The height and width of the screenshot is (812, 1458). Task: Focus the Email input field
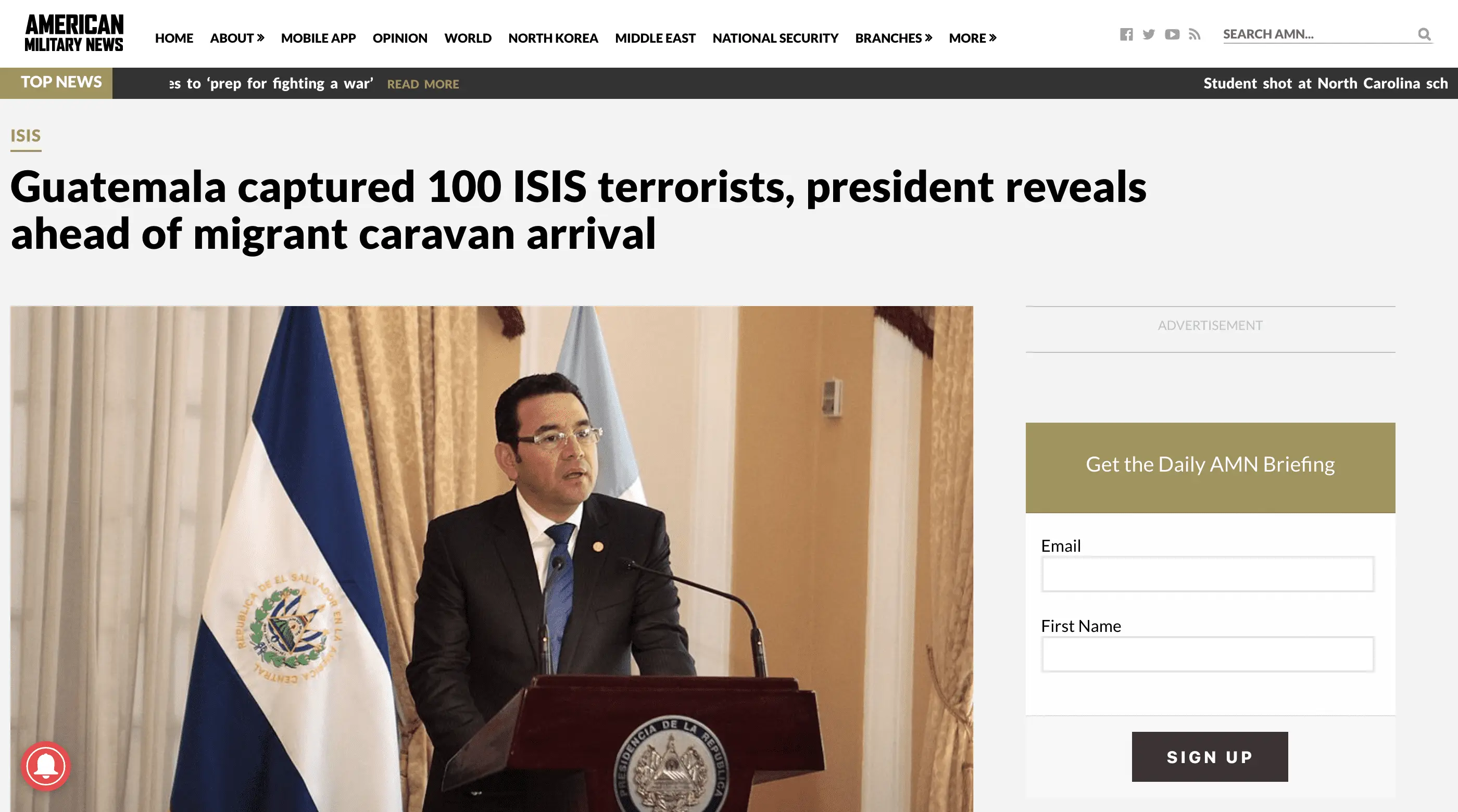(x=1207, y=574)
